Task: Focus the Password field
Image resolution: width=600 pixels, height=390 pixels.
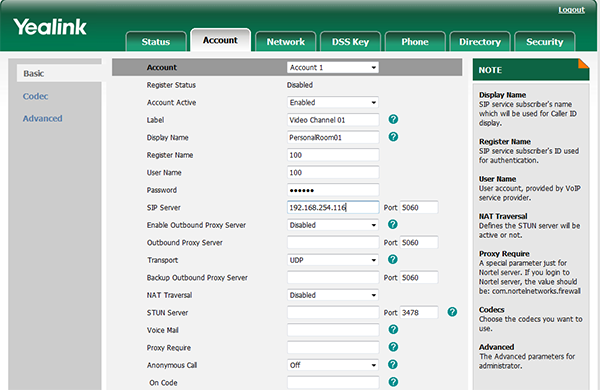Action: tap(333, 190)
